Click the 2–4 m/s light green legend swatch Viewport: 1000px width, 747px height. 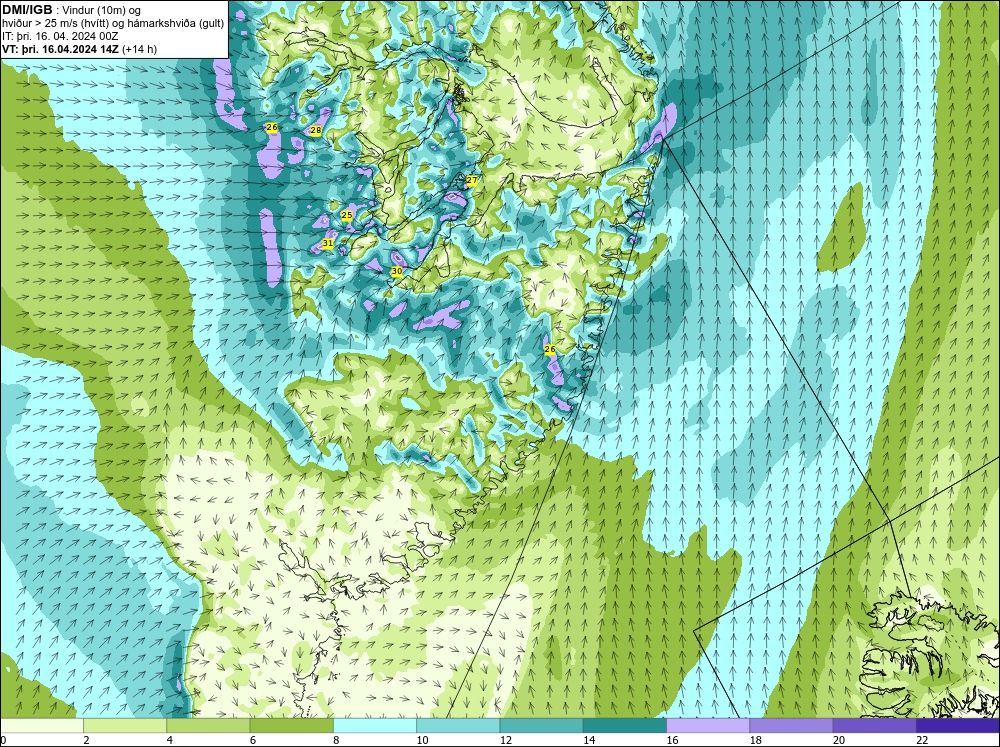(125, 725)
